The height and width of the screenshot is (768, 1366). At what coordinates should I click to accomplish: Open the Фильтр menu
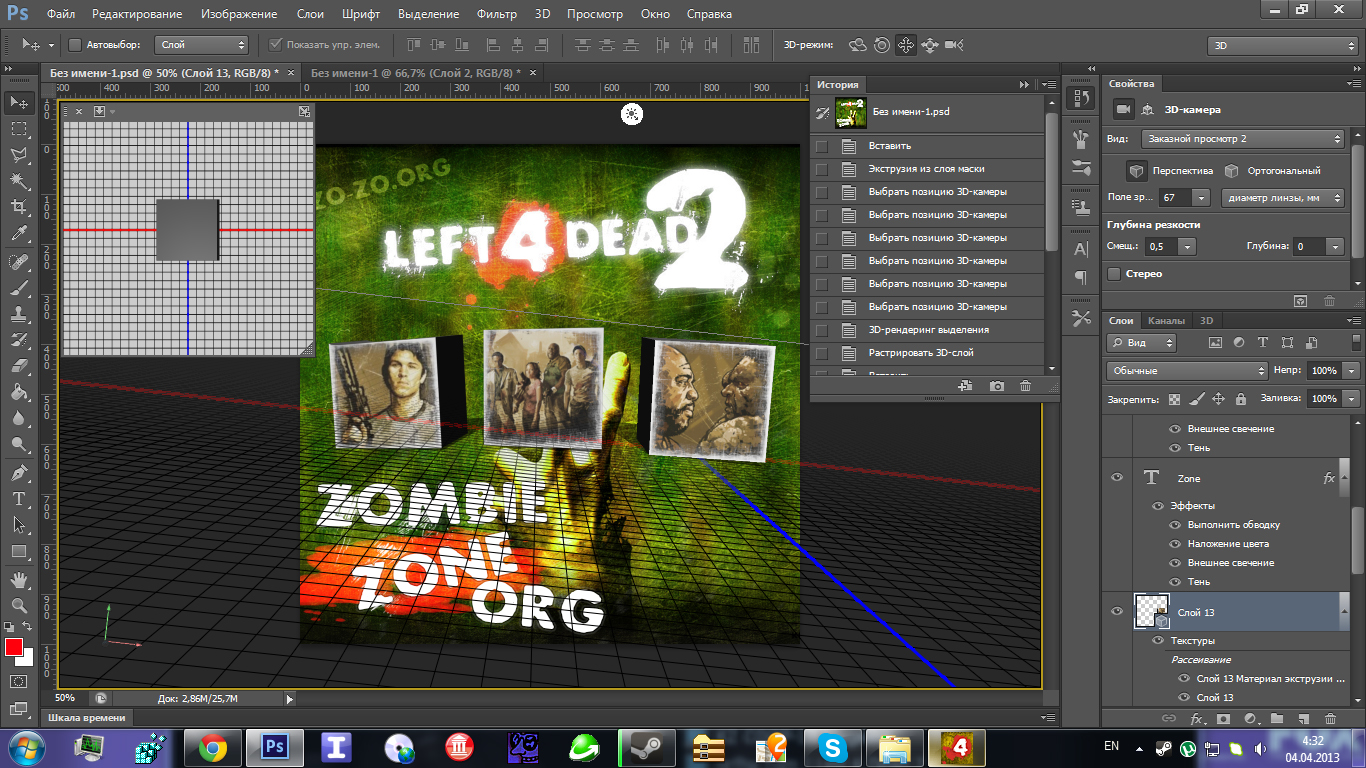[497, 14]
